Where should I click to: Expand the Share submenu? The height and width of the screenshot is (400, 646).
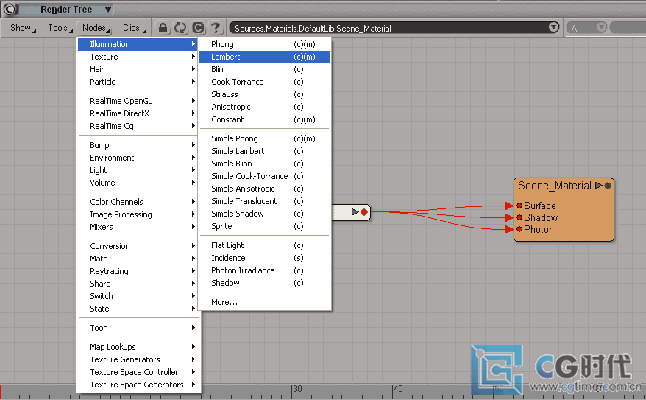[x=138, y=284]
